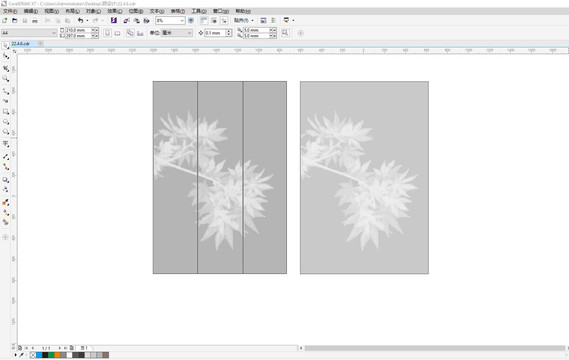
Task: Toggle current page layout button
Action: coord(140,33)
